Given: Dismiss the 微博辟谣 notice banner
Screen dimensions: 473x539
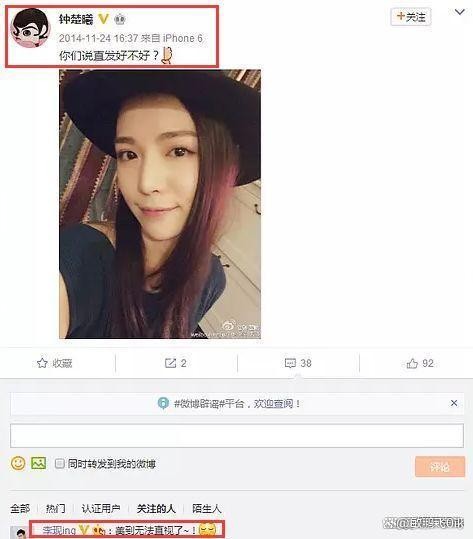Looking at the screenshot, I should (454, 403).
